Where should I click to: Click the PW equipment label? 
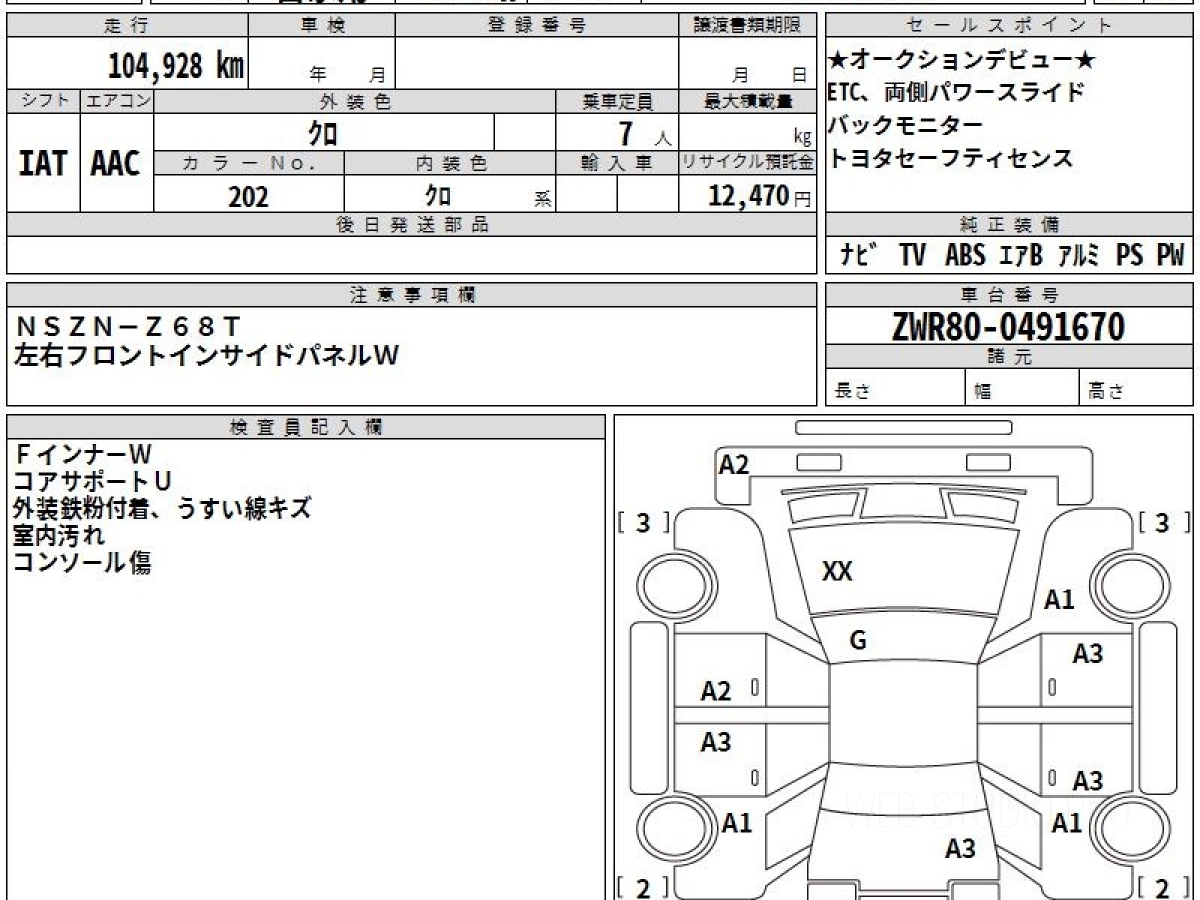tap(1171, 256)
